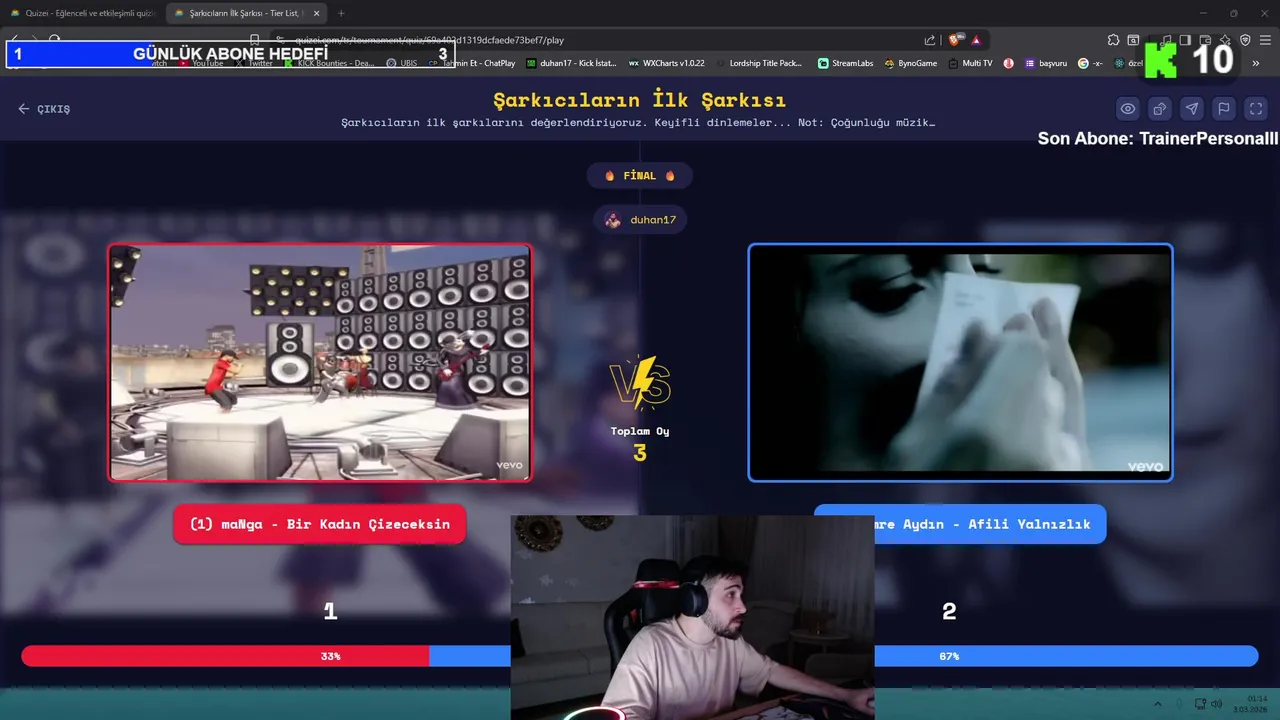Open the browser extensions puzzle icon
Screen dimensions: 1280x720
click(x=1113, y=40)
